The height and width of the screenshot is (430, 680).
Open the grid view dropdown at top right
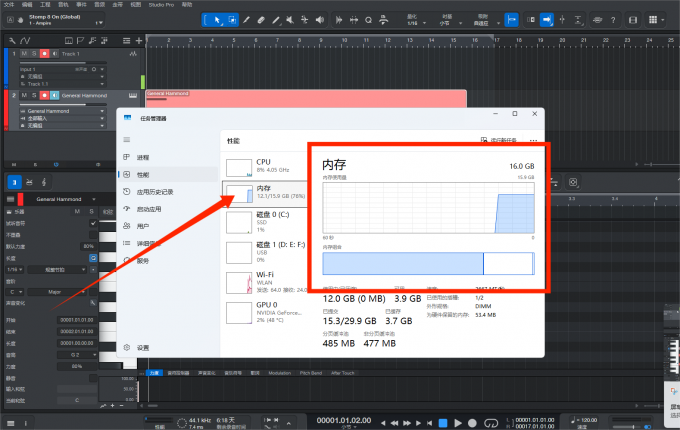coord(656,20)
